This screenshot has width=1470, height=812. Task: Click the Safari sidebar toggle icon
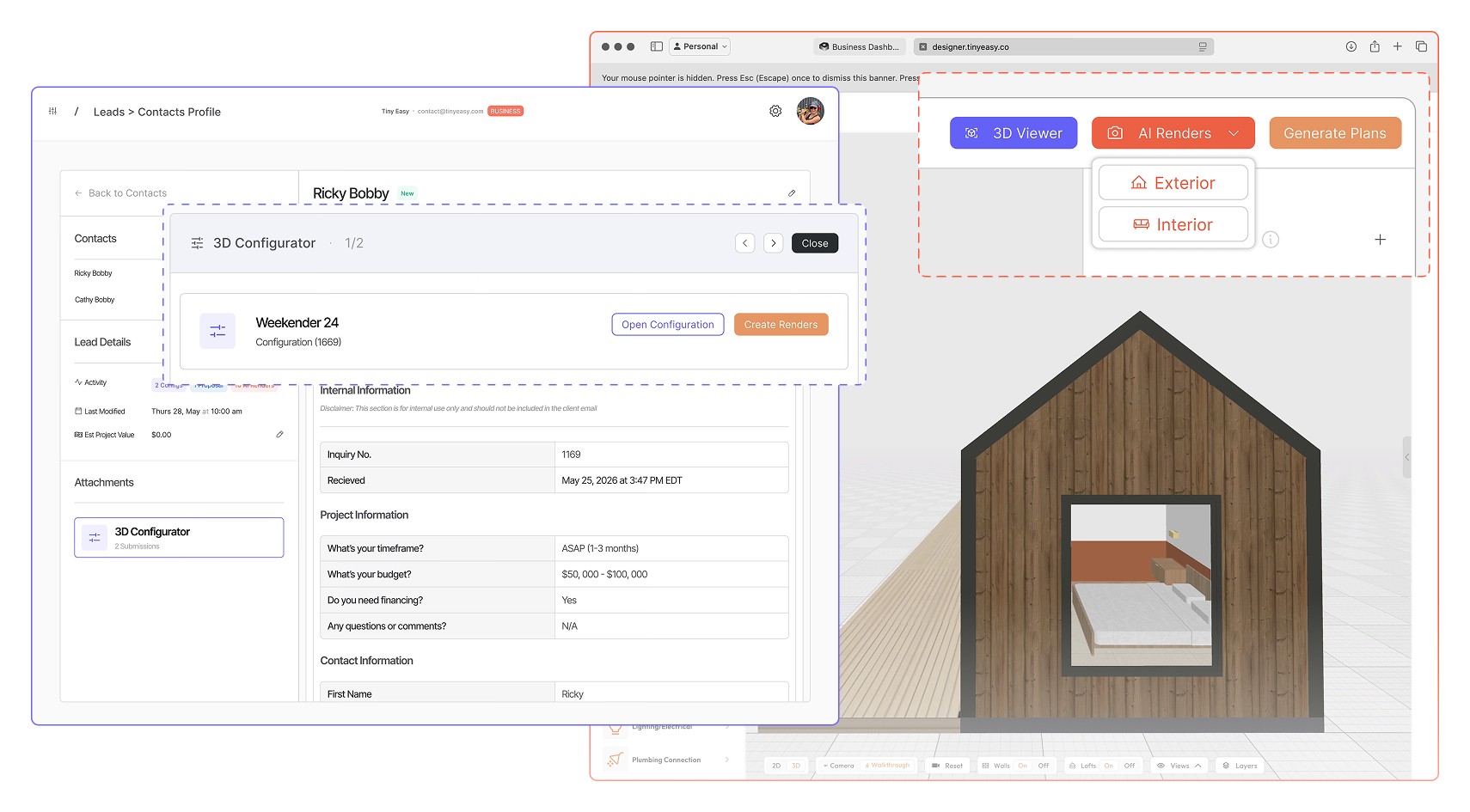(x=657, y=46)
